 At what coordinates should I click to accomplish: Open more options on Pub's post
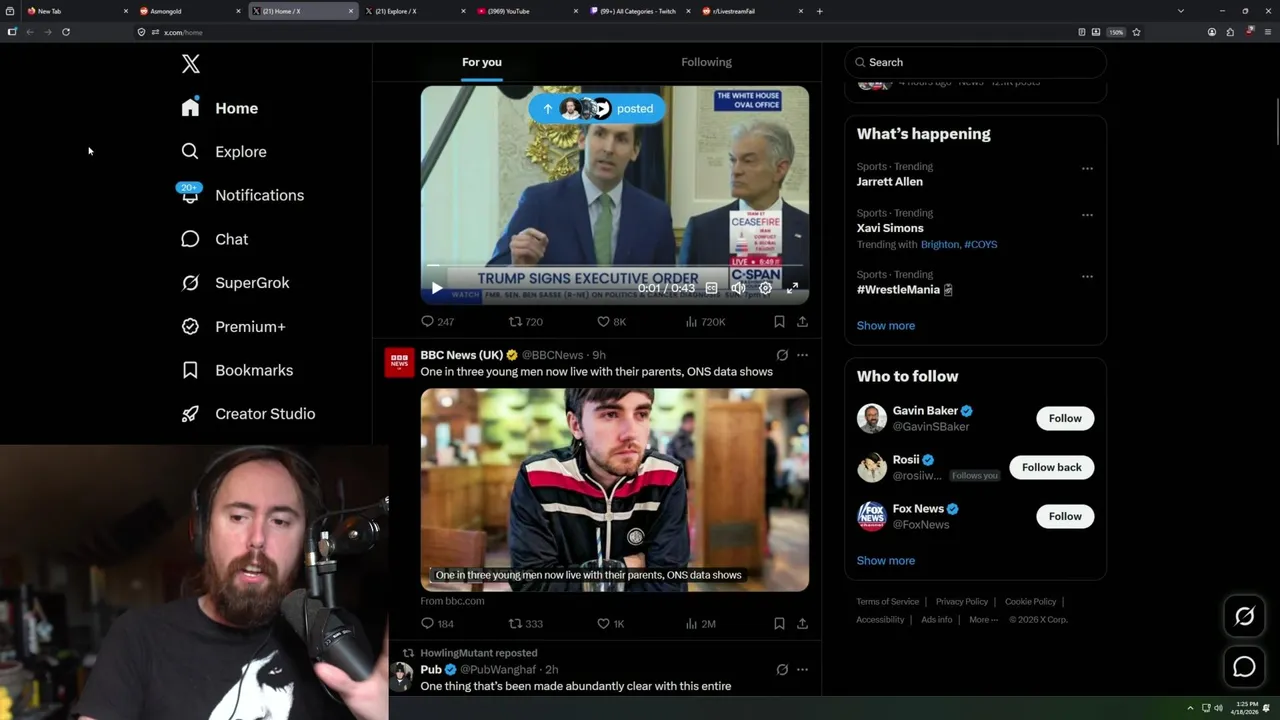802,669
